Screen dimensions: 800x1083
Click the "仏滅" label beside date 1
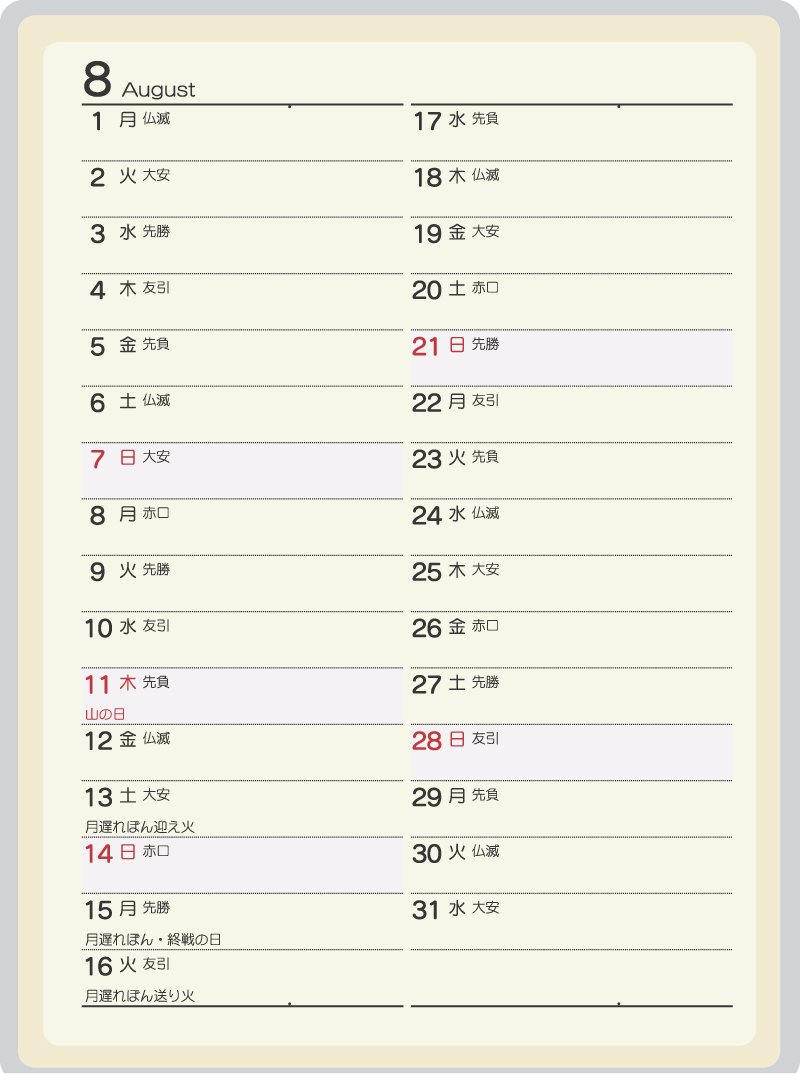[x=156, y=119]
